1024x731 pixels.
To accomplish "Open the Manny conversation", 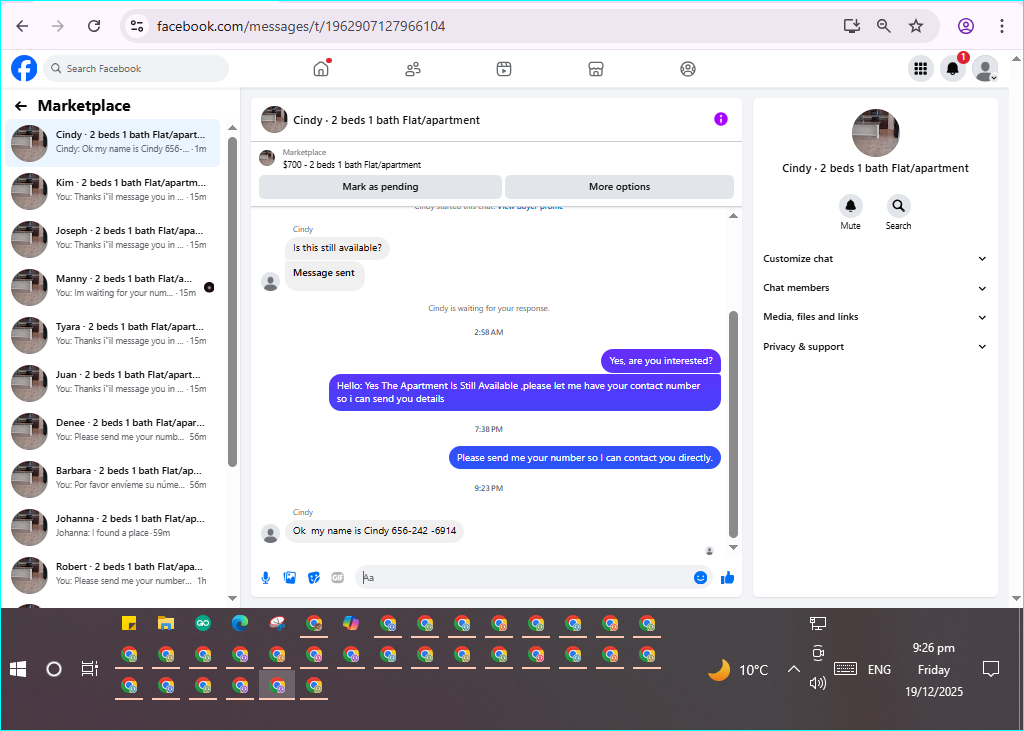I will point(112,287).
